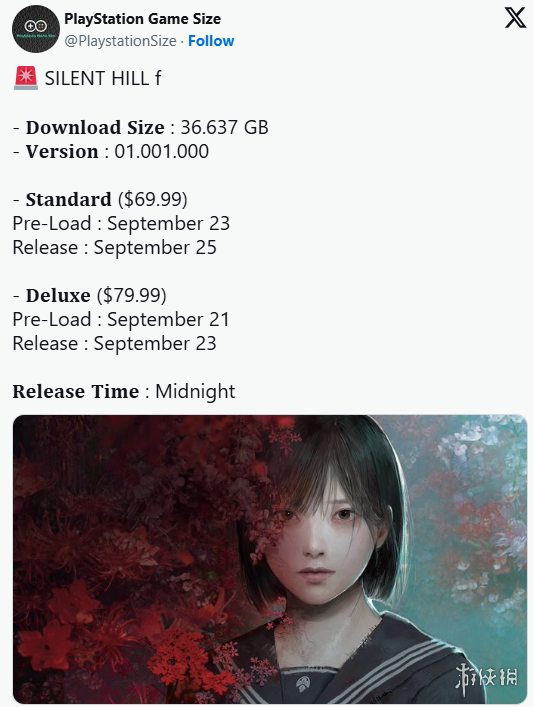Image resolution: width=533 pixels, height=707 pixels.
Task: Click the Release Time Midnight line
Action: 124,391
